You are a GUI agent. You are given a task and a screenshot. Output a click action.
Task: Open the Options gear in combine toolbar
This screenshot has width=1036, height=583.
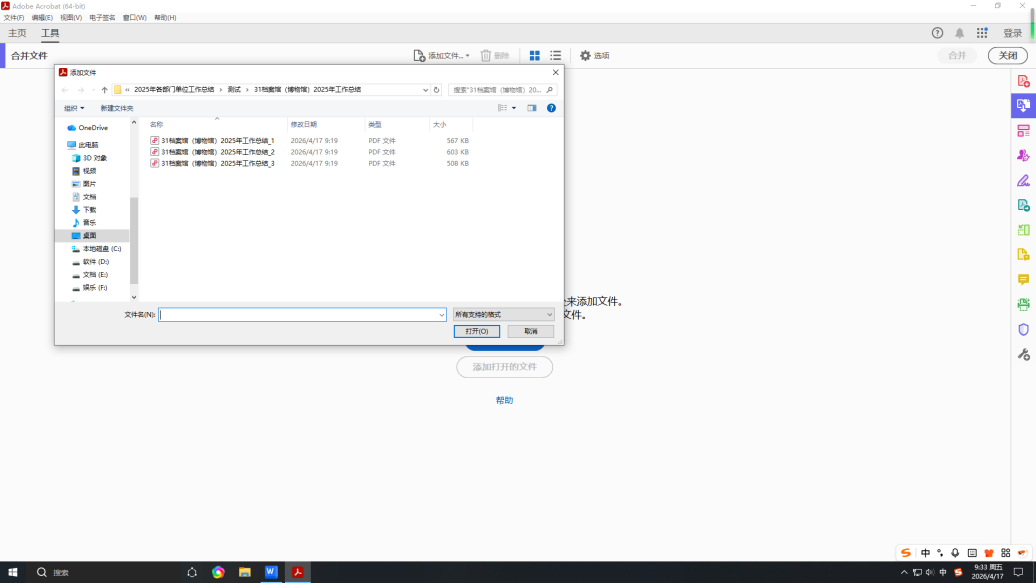[x=594, y=56]
